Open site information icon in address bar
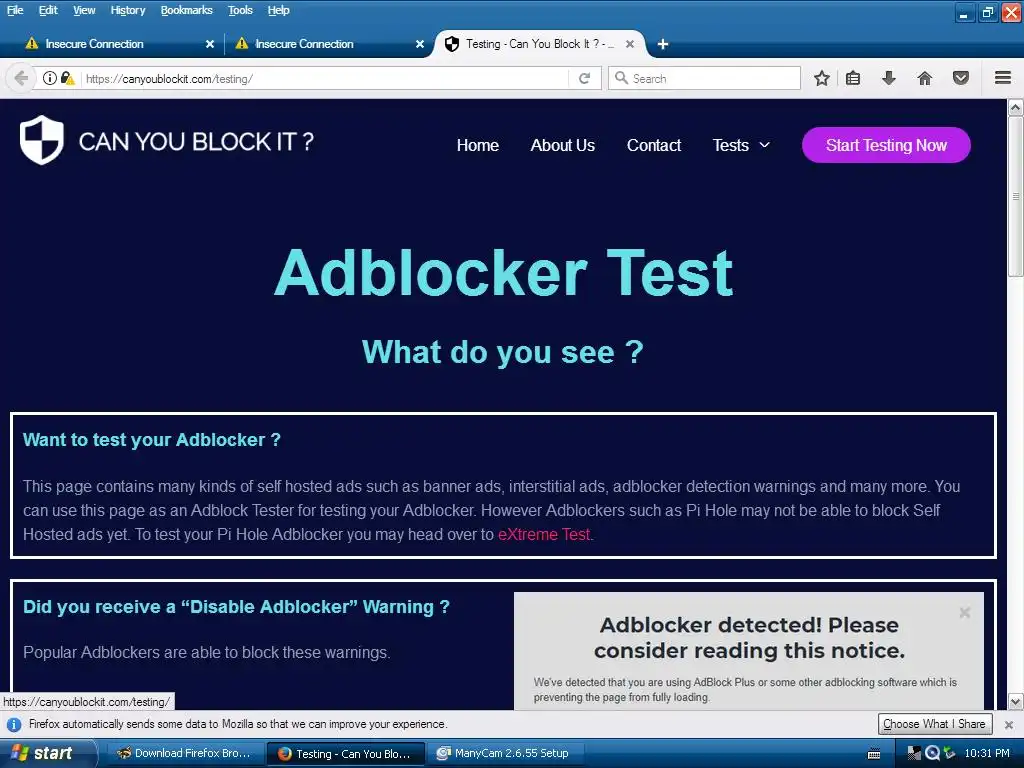 coord(50,78)
